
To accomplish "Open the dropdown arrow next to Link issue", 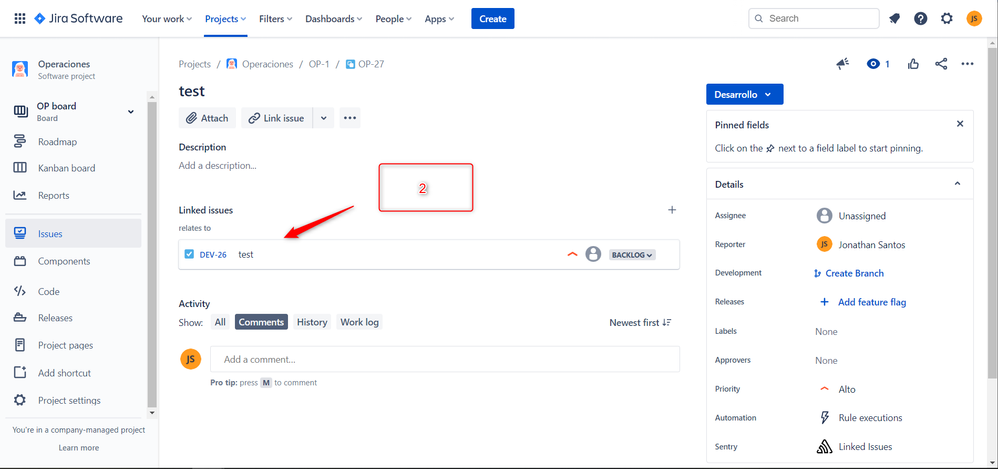I will [x=323, y=118].
